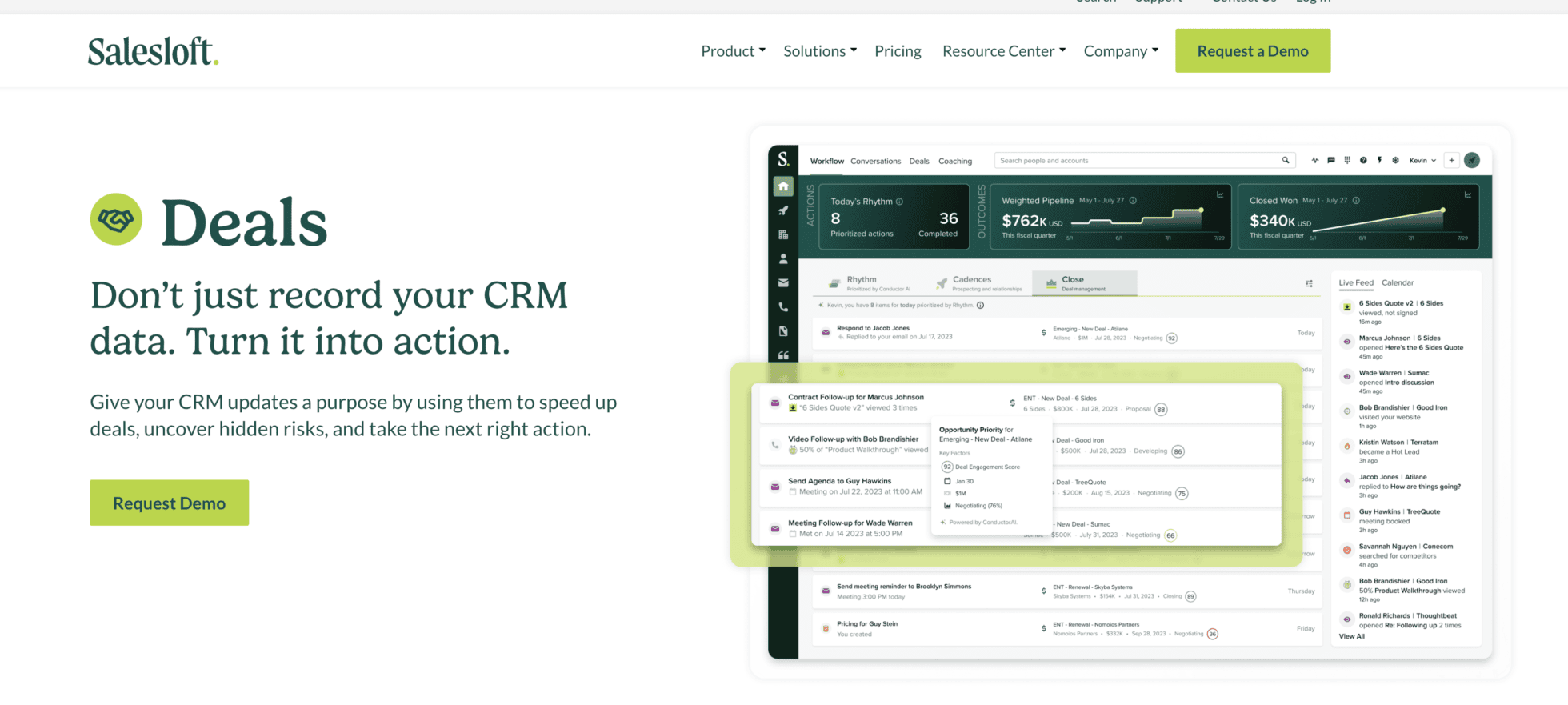Click View All in Live Feed
The image size is (1568, 705).
1352,636
